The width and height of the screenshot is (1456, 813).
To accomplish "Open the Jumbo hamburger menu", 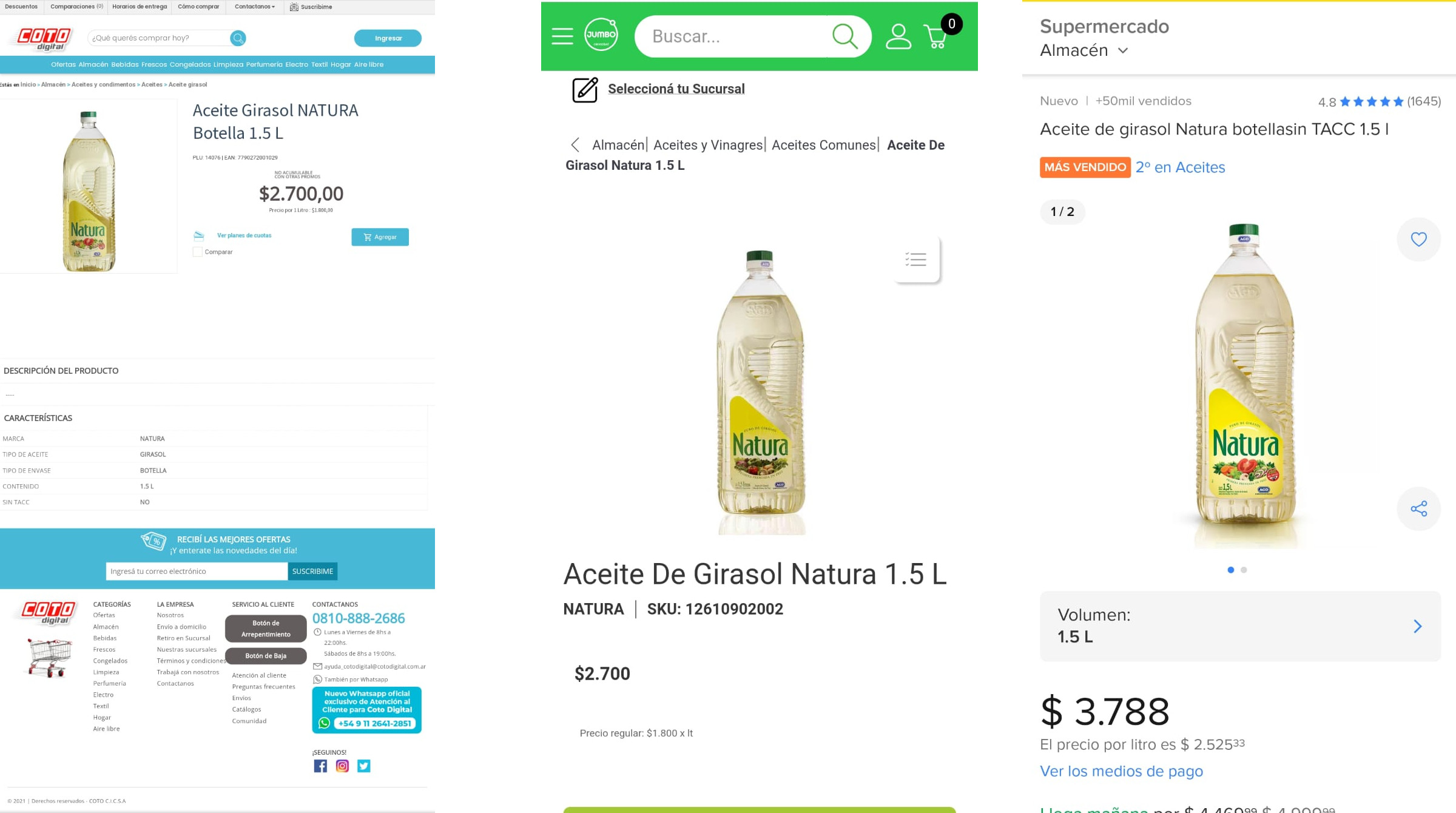I will pyautogui.click(x=562, y=36).
